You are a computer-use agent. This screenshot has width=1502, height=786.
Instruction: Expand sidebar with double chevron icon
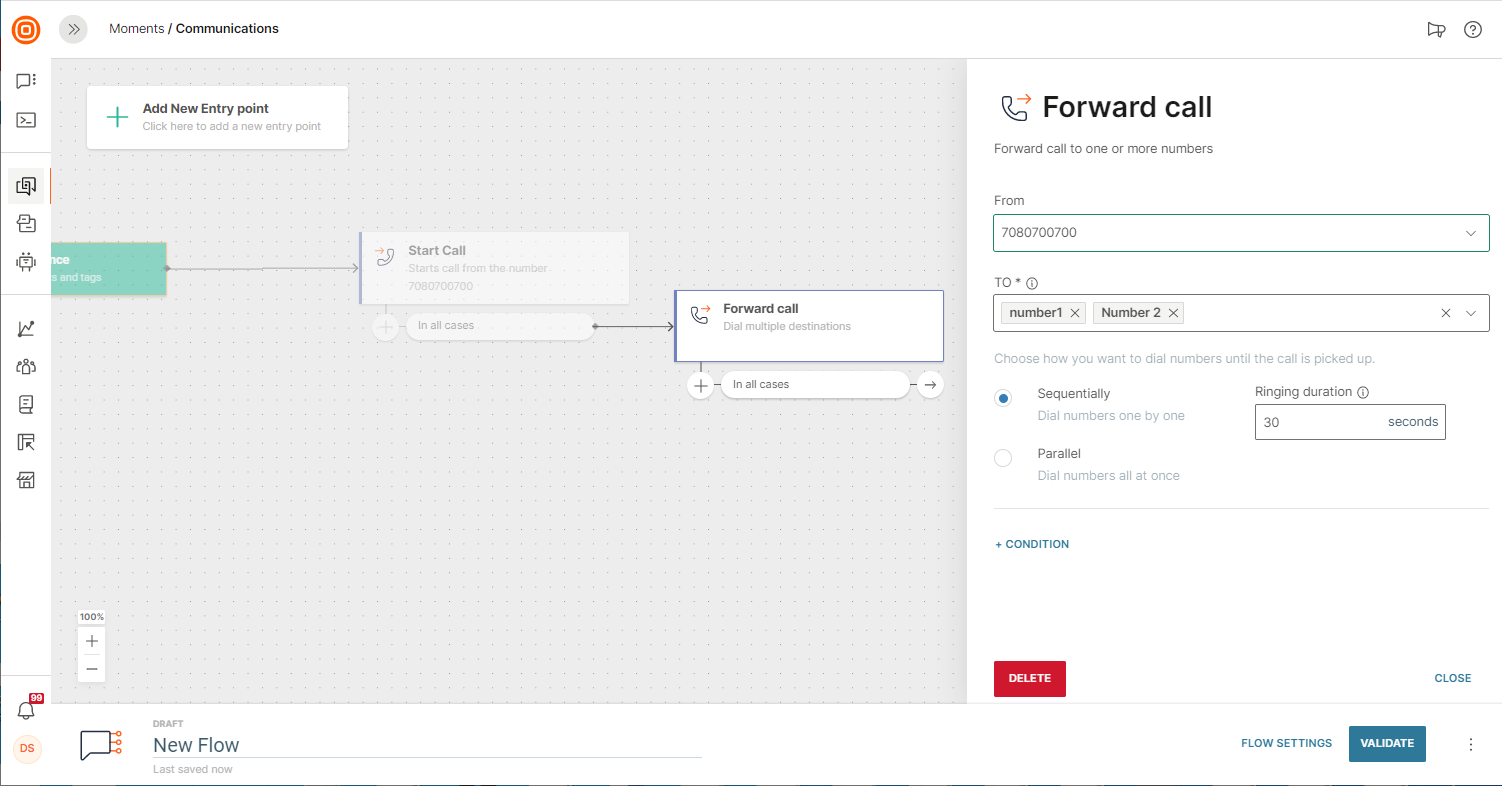coord(73,29)
